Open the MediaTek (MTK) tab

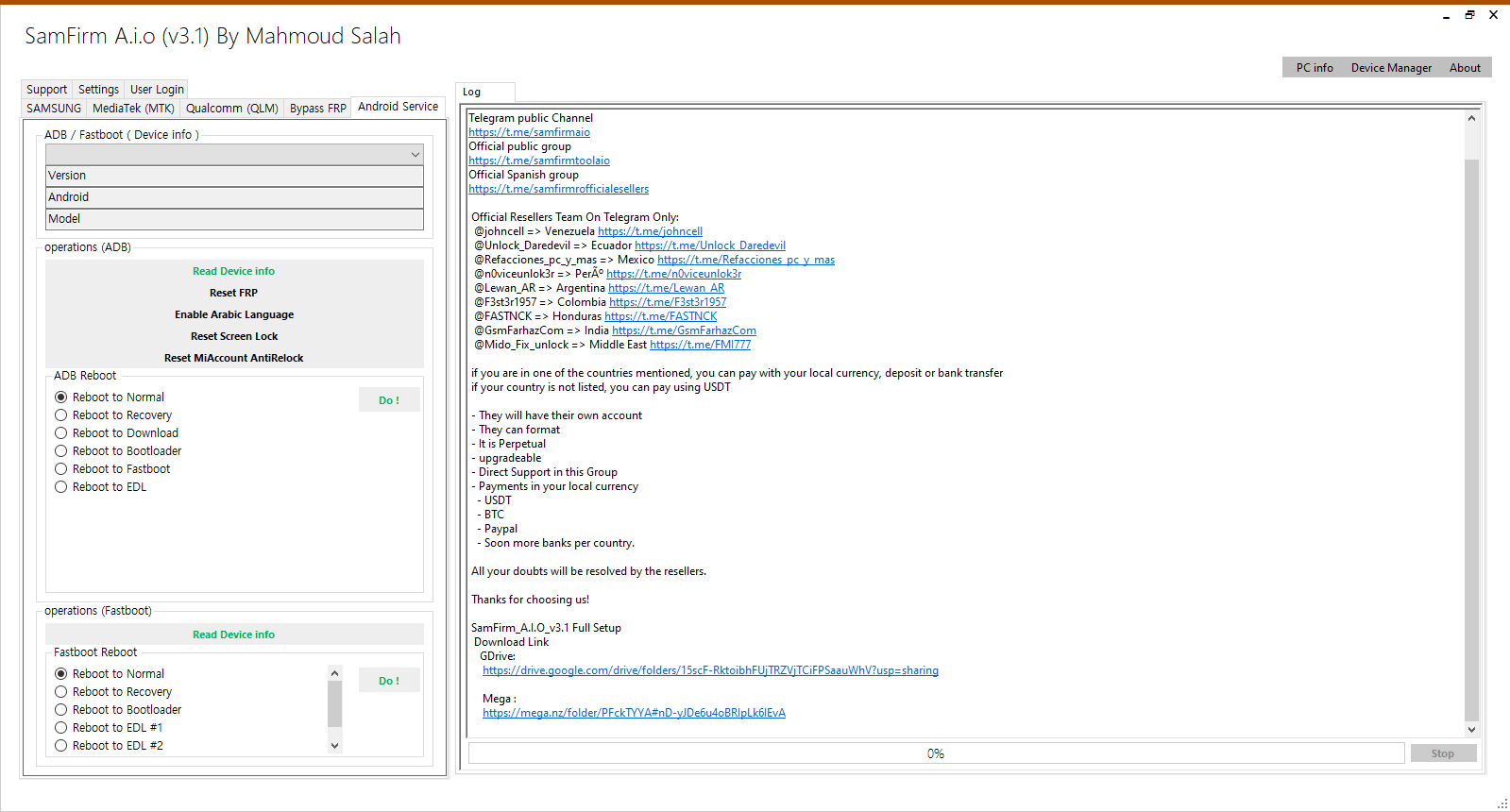[x=133, y=109]
